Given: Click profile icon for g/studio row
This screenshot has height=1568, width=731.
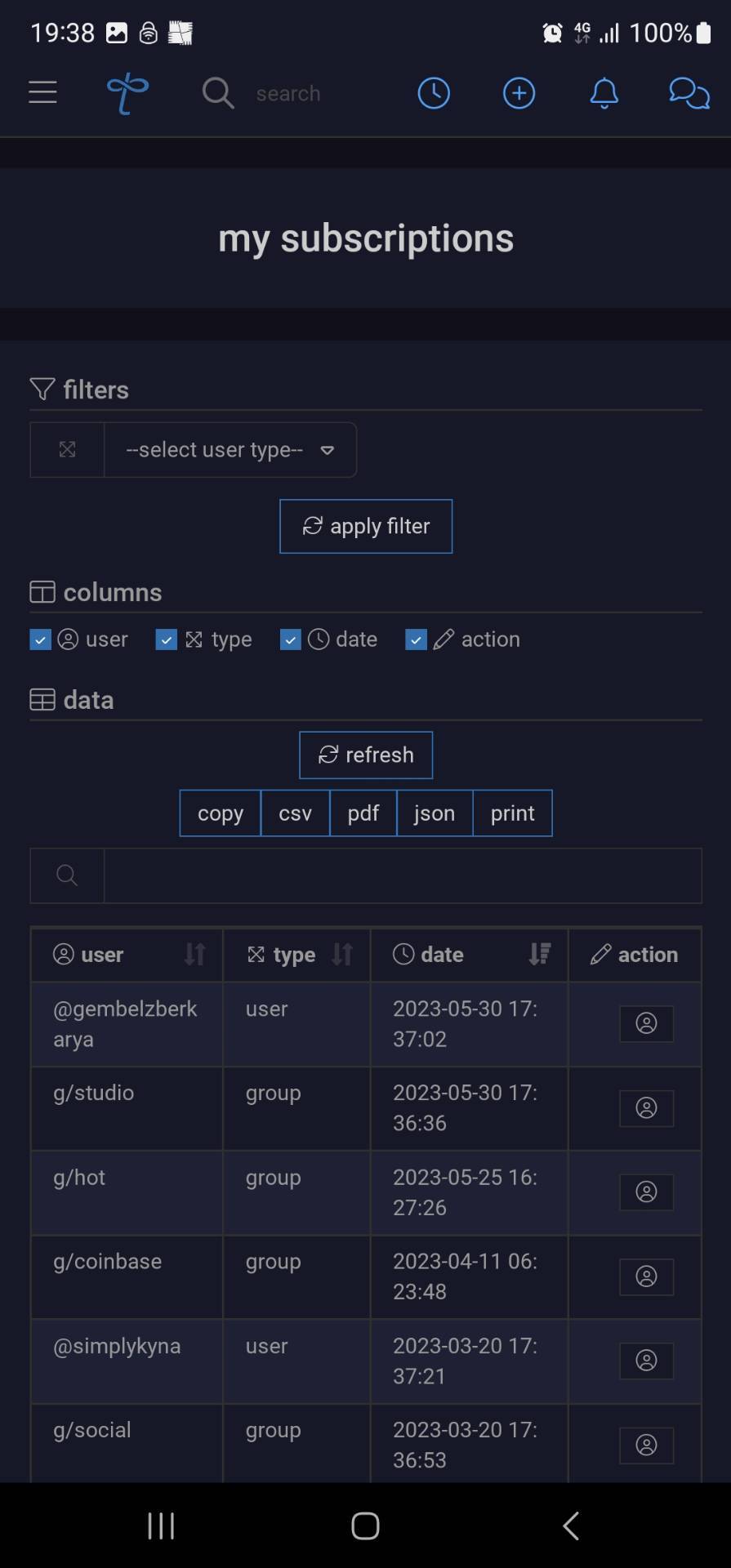Looking at the screenshot, I should (x=646, y=1108).
